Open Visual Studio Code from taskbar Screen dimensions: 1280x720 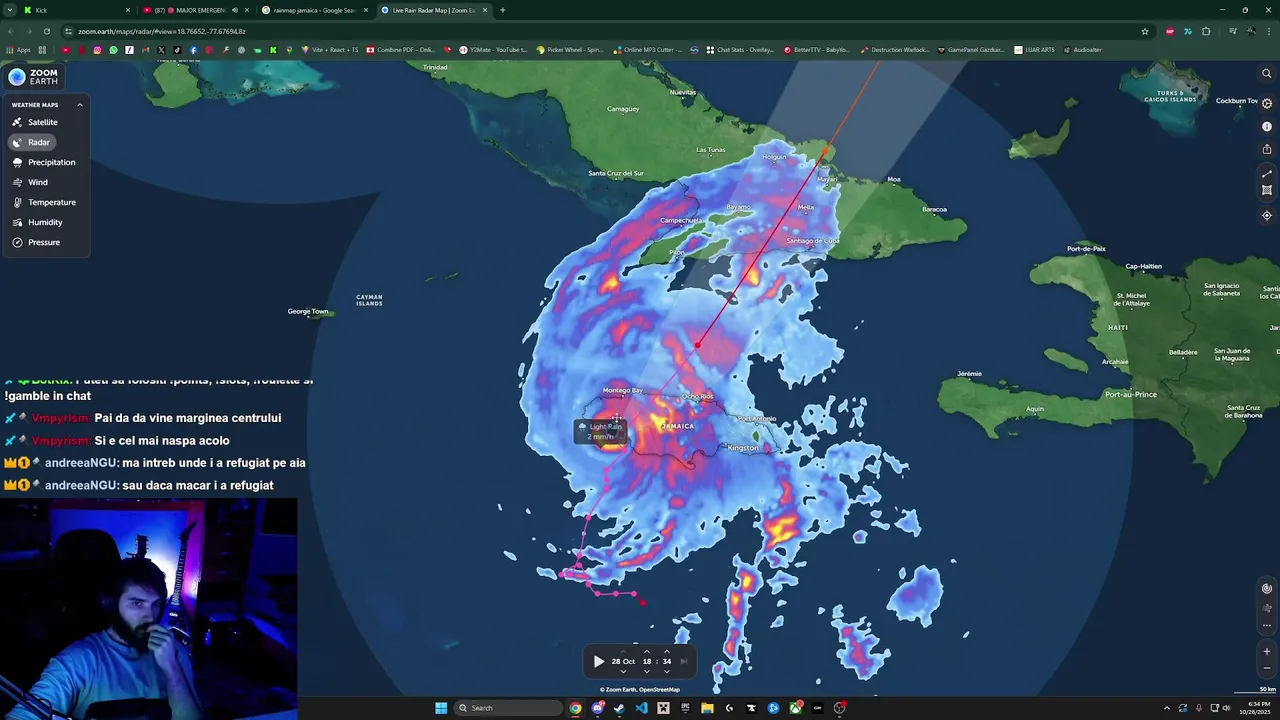(641, 708)
